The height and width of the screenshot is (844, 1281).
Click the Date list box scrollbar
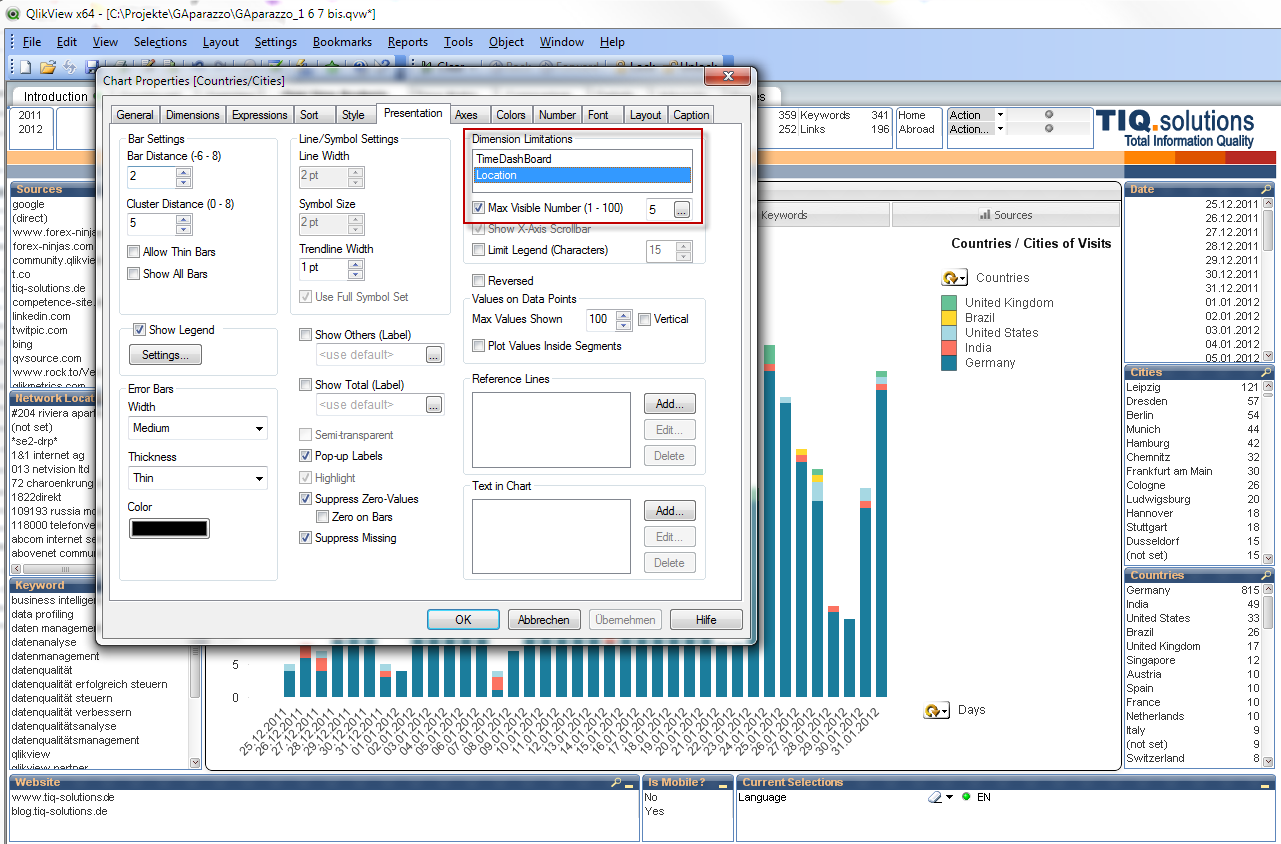[x=1268, y=279]
